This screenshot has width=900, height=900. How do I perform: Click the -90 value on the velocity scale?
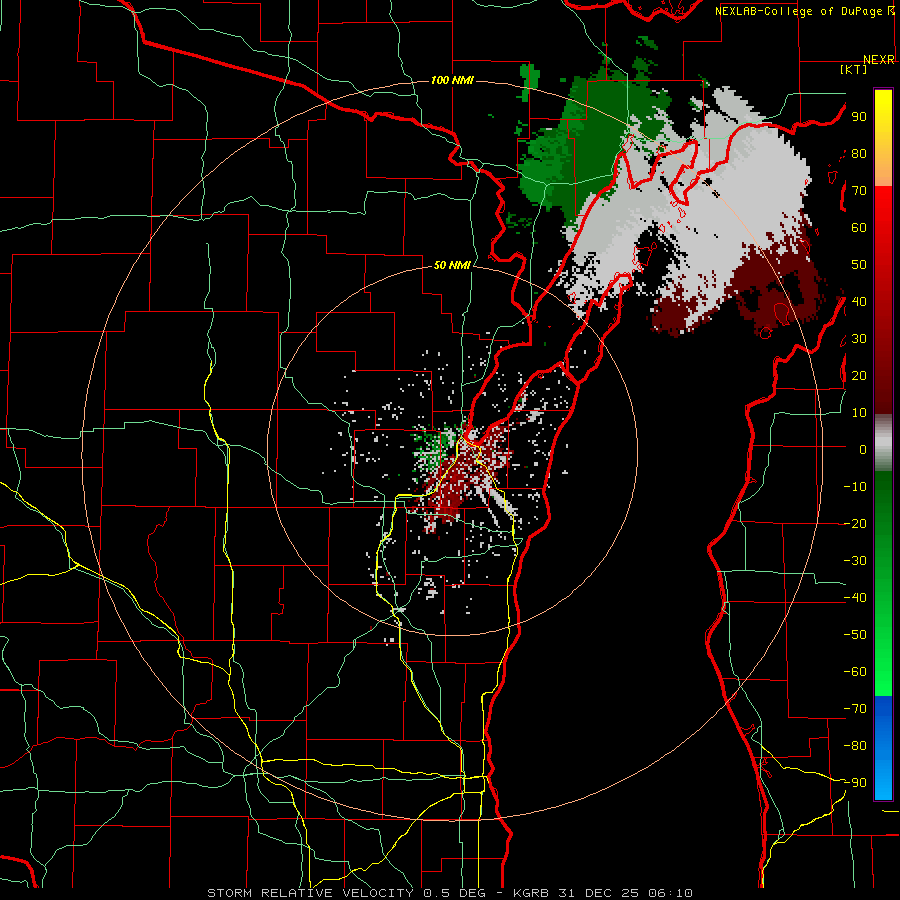[855, 783]
